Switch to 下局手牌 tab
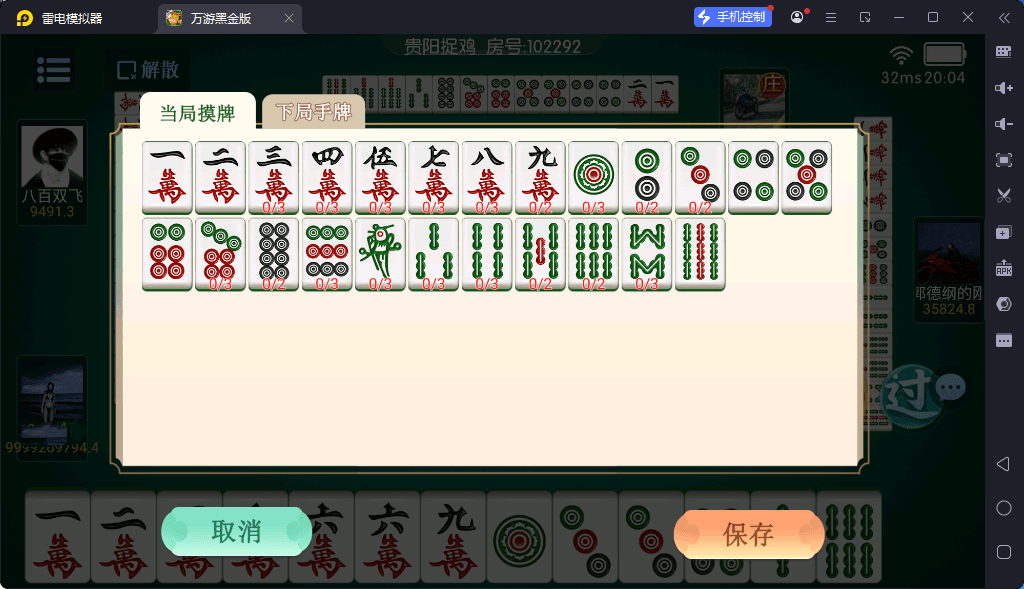 coord(313,112)
